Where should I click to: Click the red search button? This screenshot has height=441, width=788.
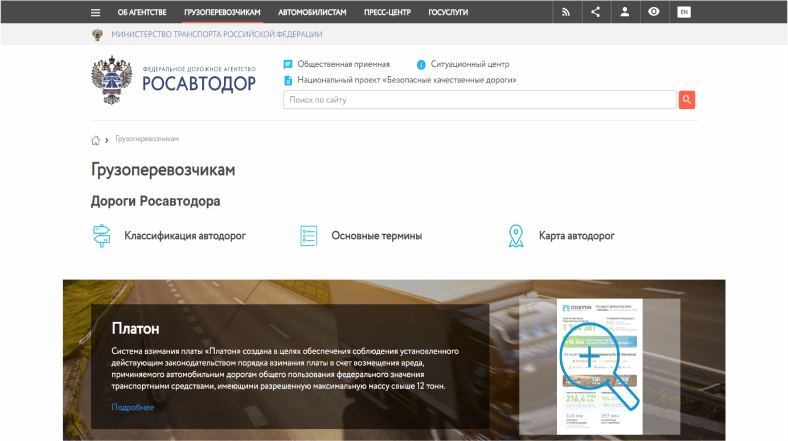pyautogui.click(x=686, y=100)
